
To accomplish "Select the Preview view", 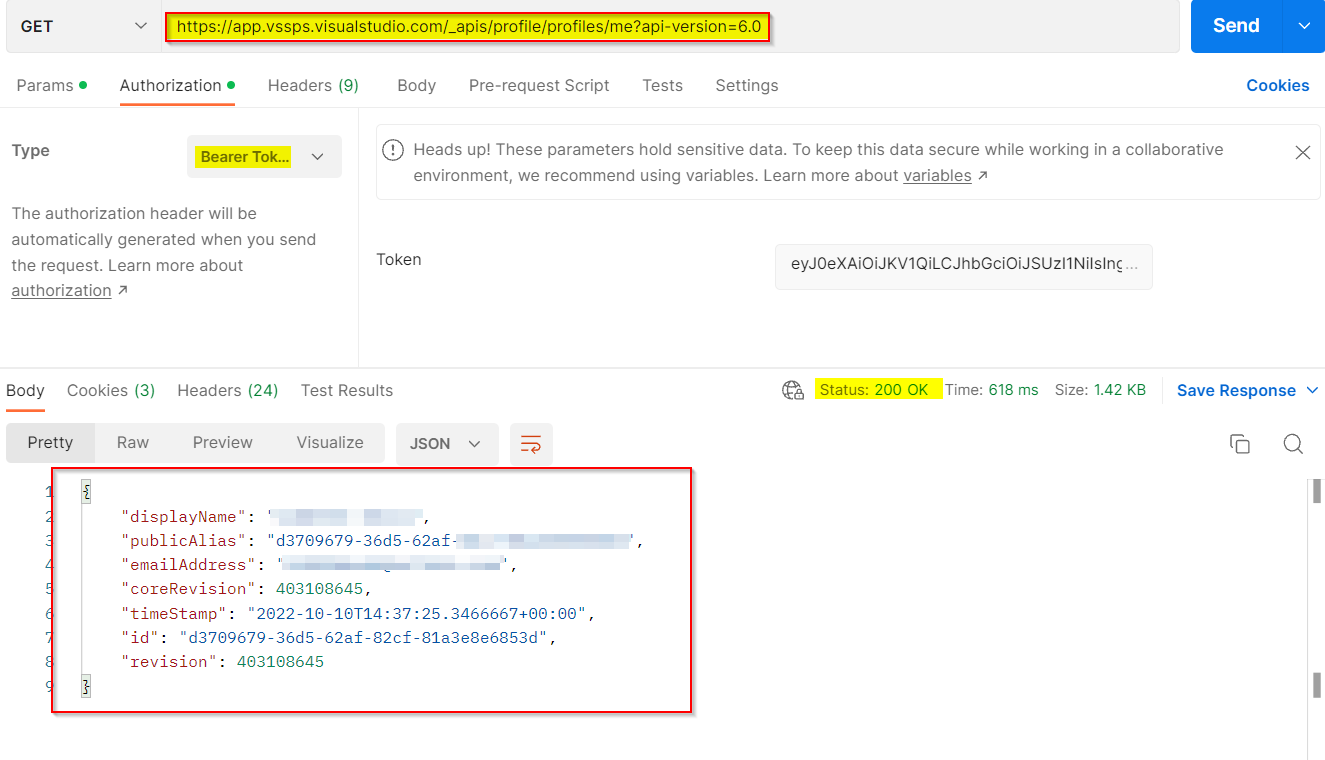I will pyautogui.click(x=223, y=443).
